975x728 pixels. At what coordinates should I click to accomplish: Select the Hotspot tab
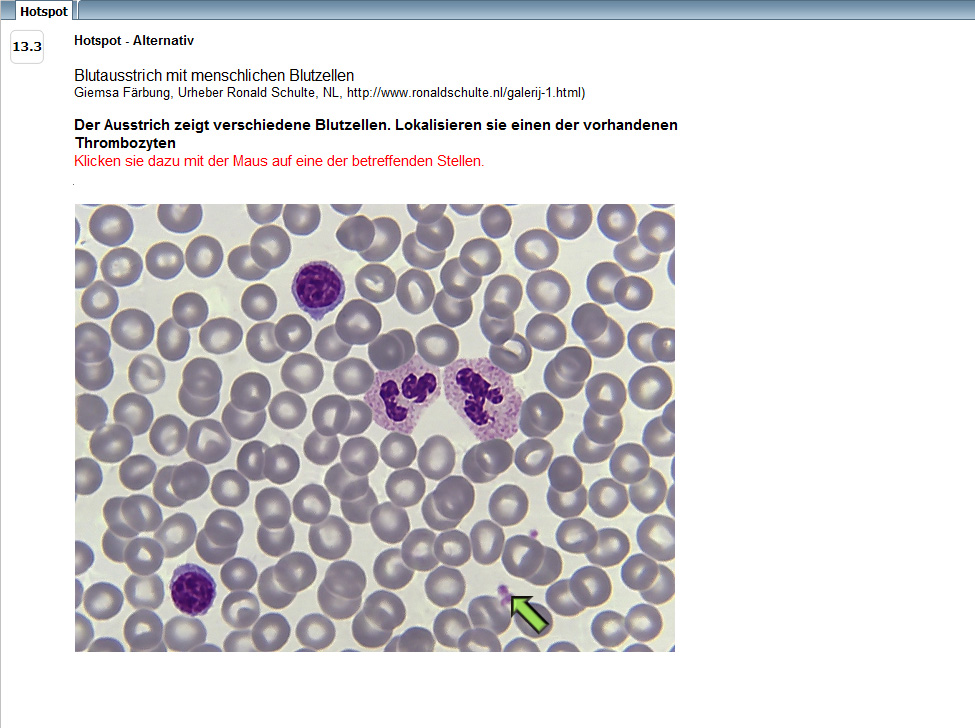coord(44,11)
